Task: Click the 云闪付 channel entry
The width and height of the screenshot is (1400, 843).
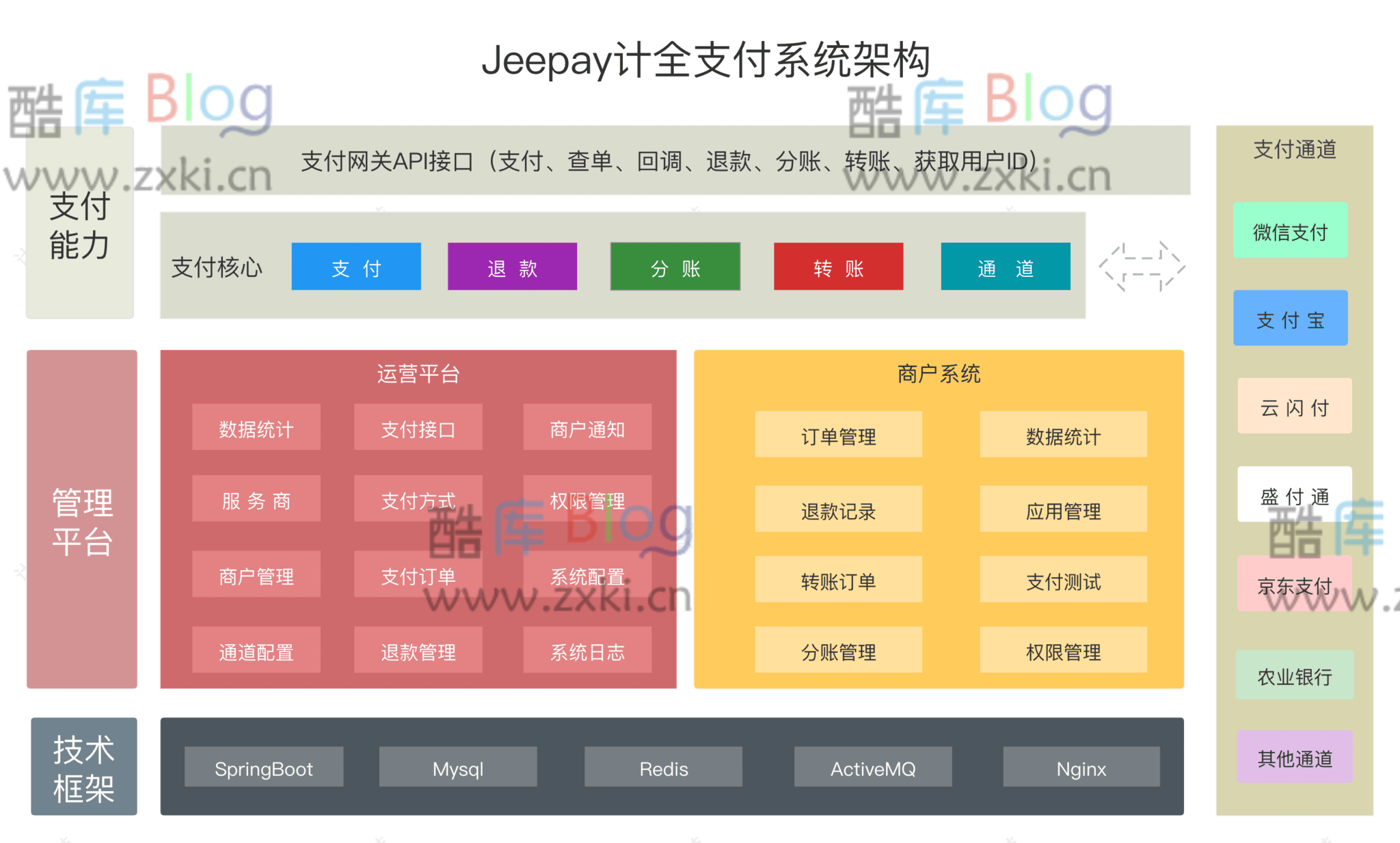Action: (x=1294, y=406)
